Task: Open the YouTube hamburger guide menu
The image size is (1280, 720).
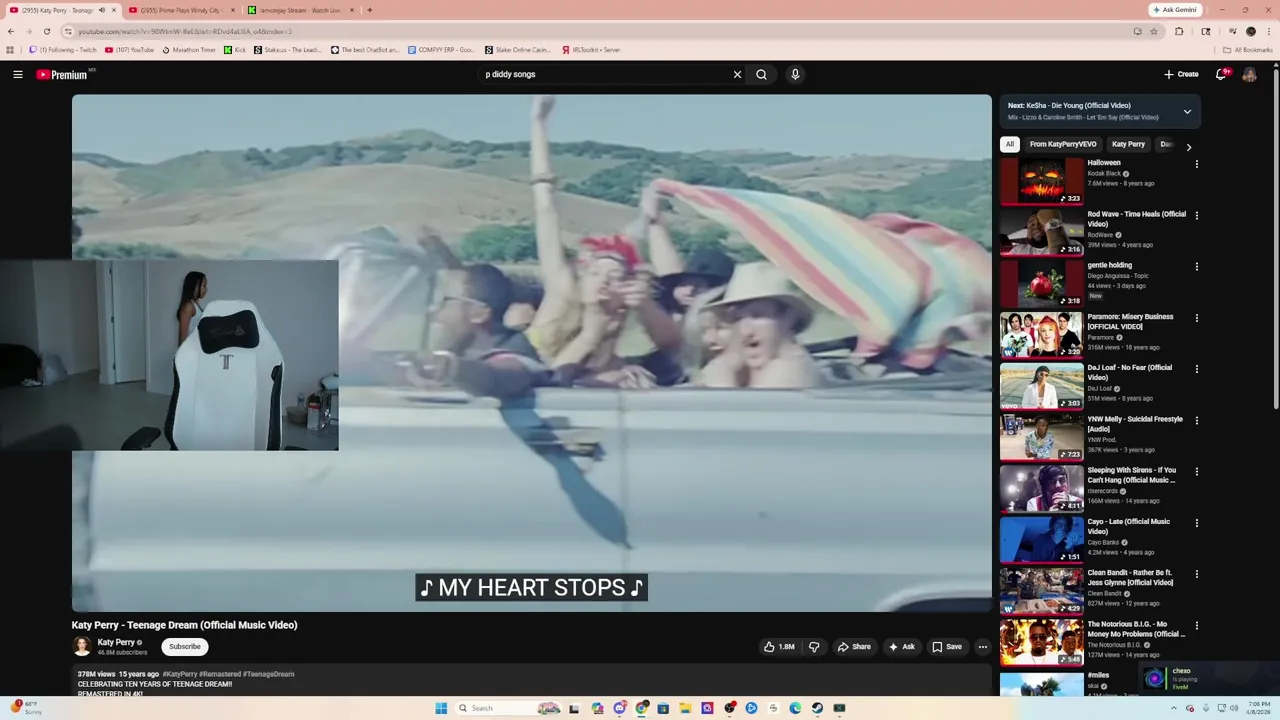Action: point(17,74)
